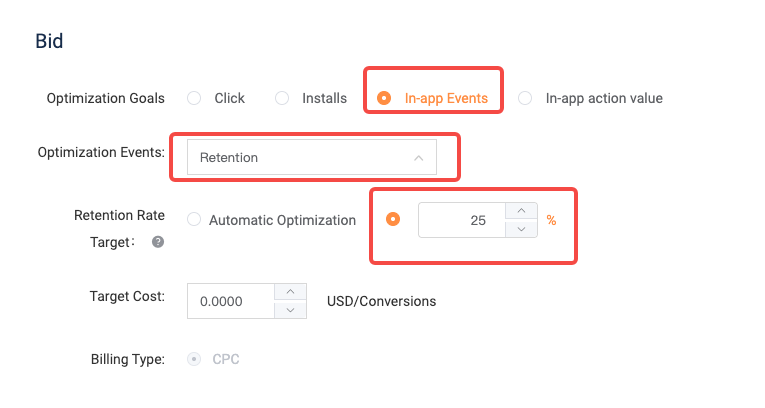Increase Target Cost using the up arrow

[x=290, y=291]
